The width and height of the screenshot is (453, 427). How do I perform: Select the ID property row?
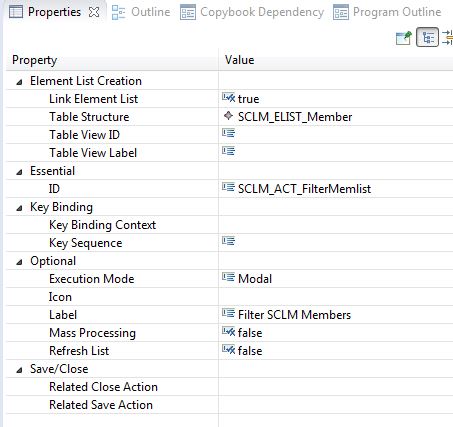point(54,189)
